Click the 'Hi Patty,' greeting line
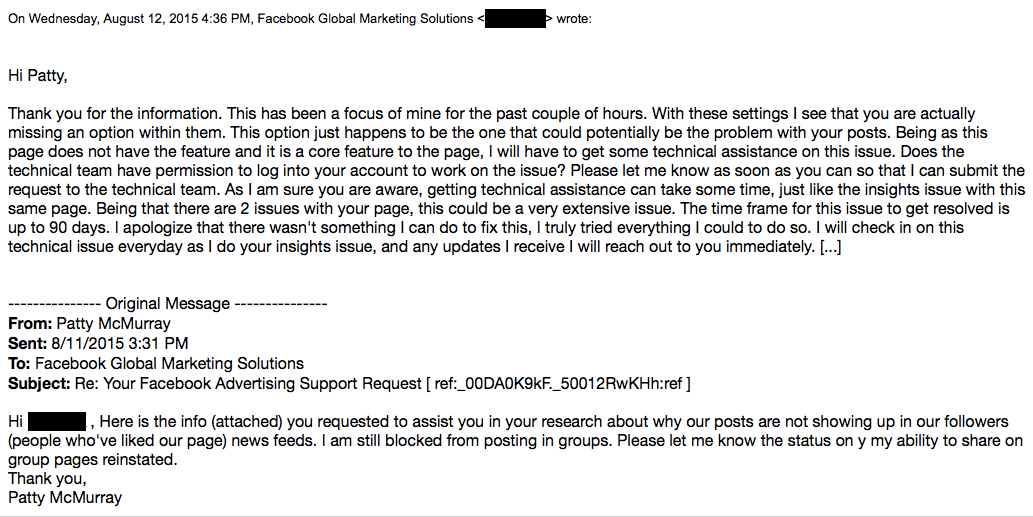The image size is (1033, 517). [x=38, y=76]
